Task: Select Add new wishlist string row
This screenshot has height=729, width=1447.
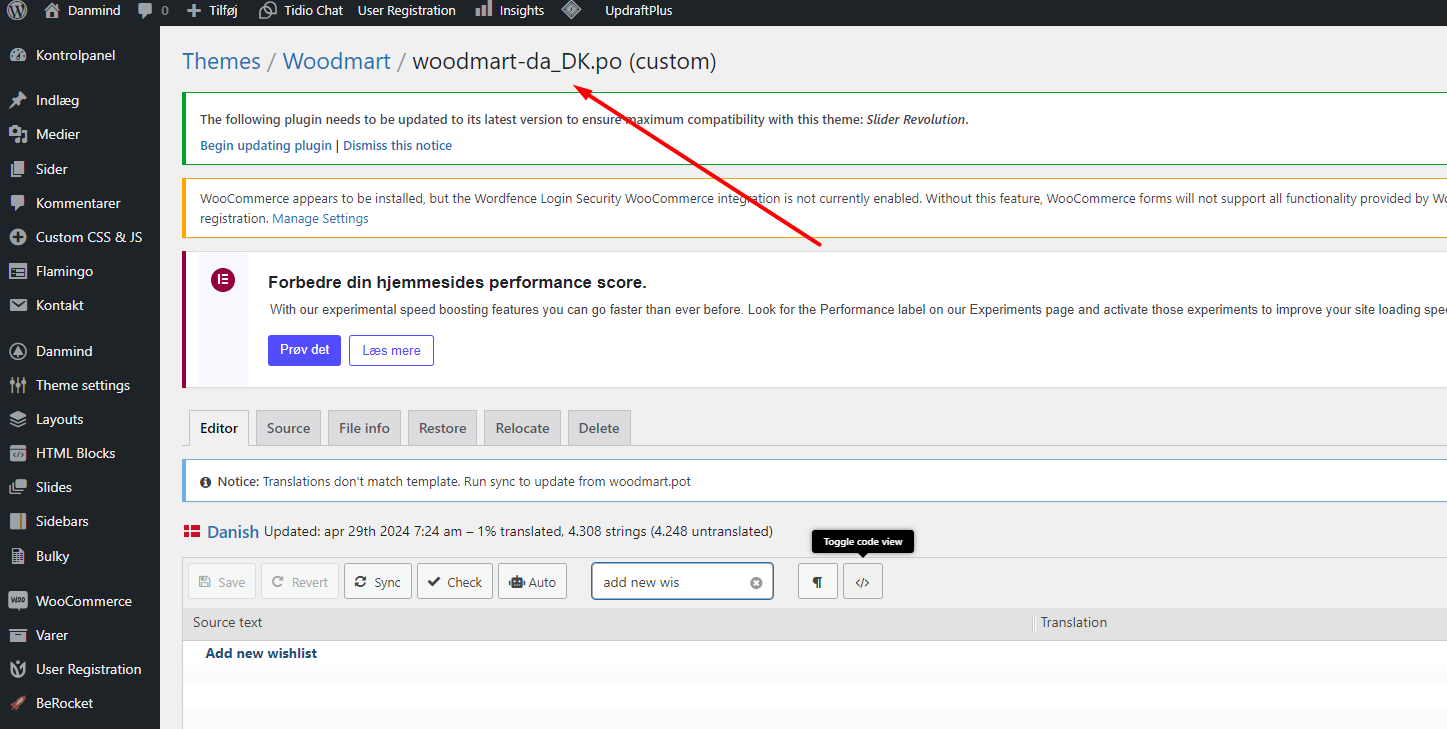Action: (815, 653)
